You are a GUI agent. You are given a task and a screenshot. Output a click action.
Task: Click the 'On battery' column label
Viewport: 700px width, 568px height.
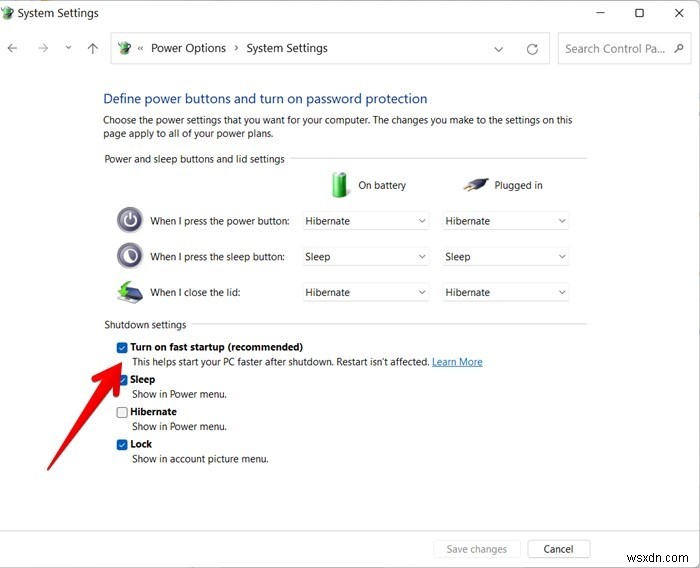(x=382, y=185)
